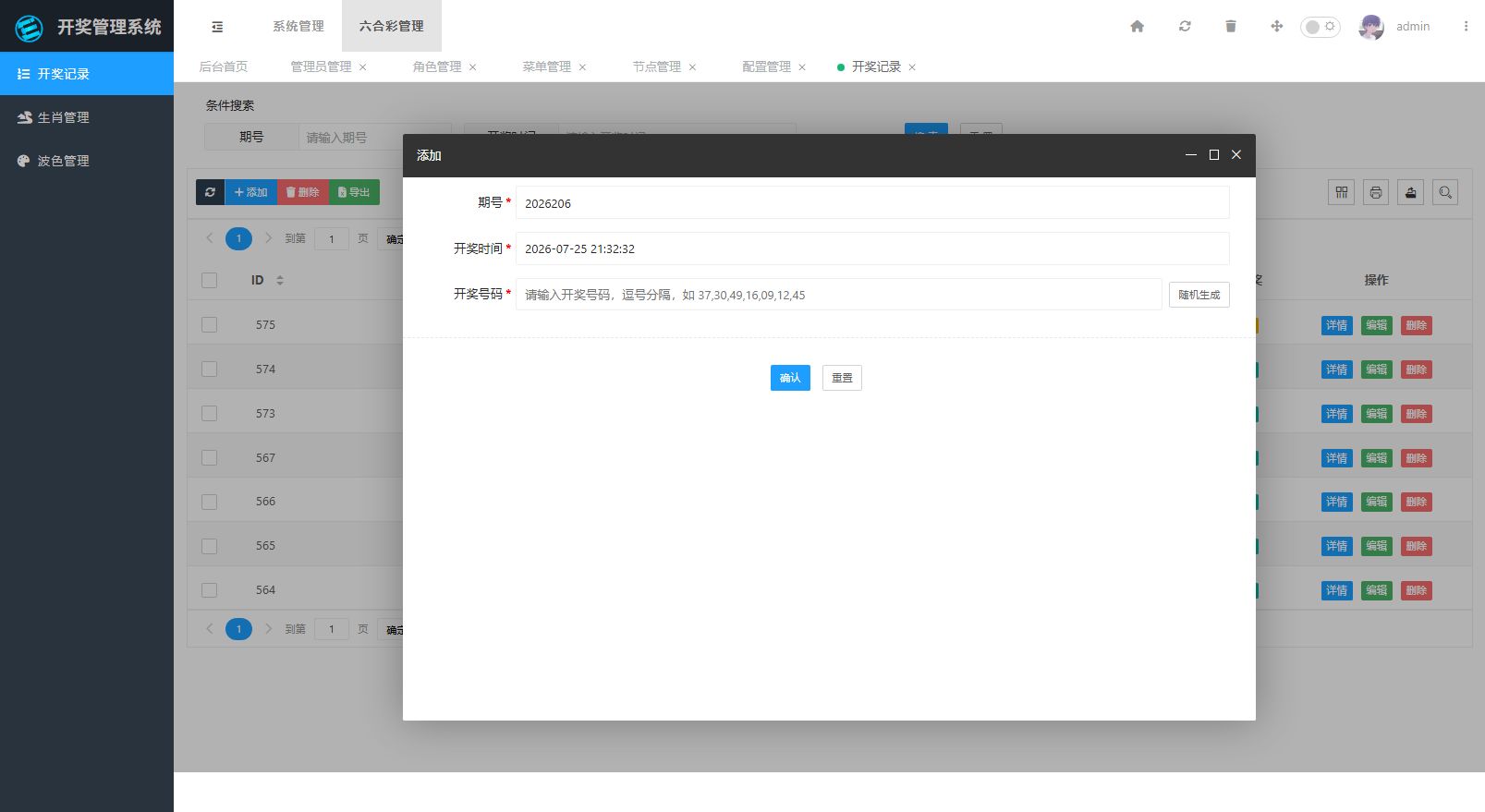
Task: Open the admin user avatar menu
Action: (1371, 27)
